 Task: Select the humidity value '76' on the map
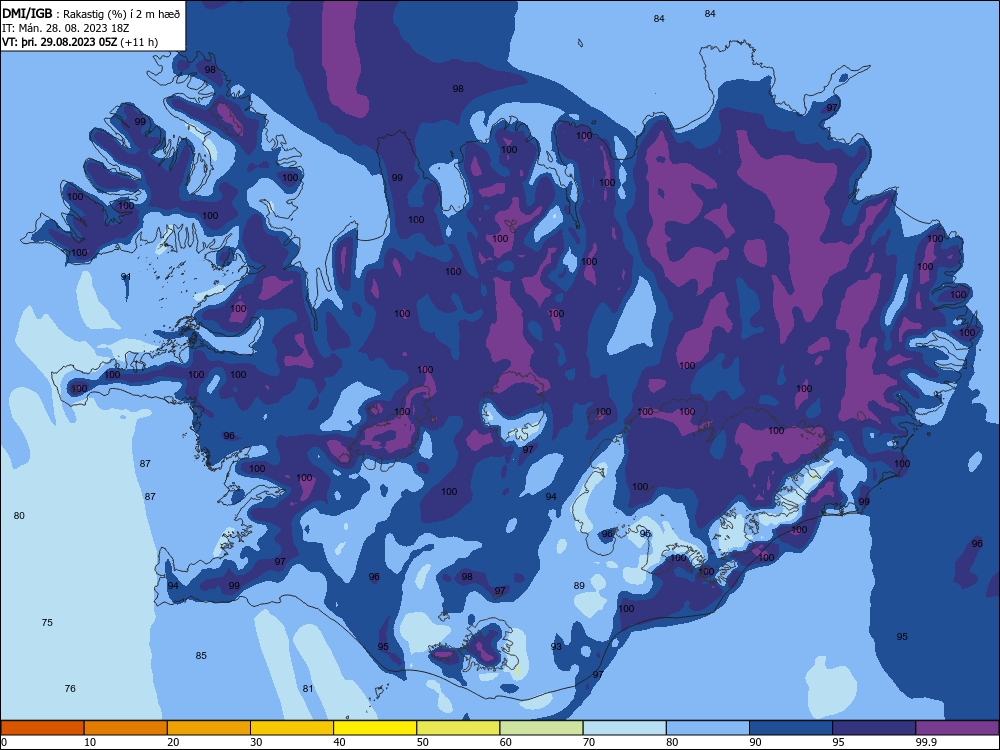[70, 689]
